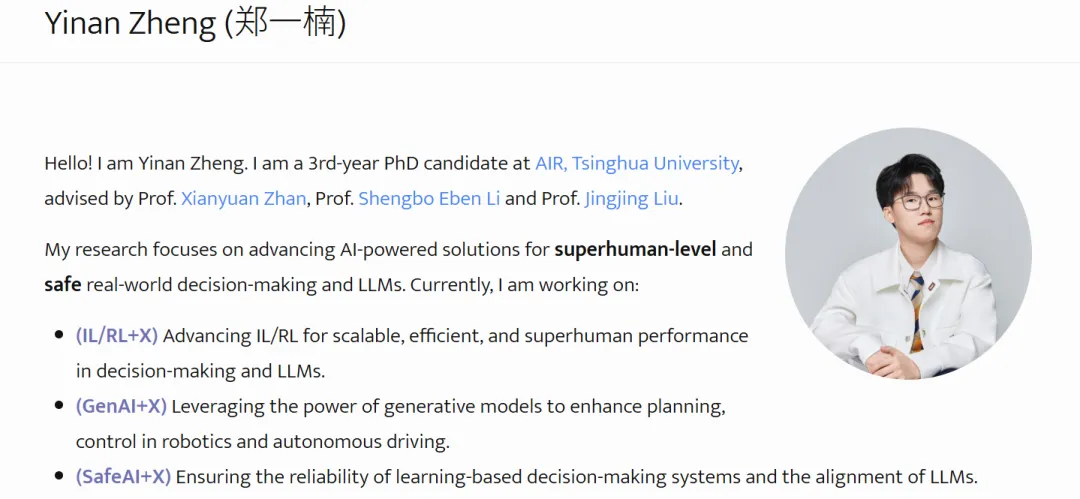Select the (IL/RL+X) highlighted label

[x=117, y=336]
